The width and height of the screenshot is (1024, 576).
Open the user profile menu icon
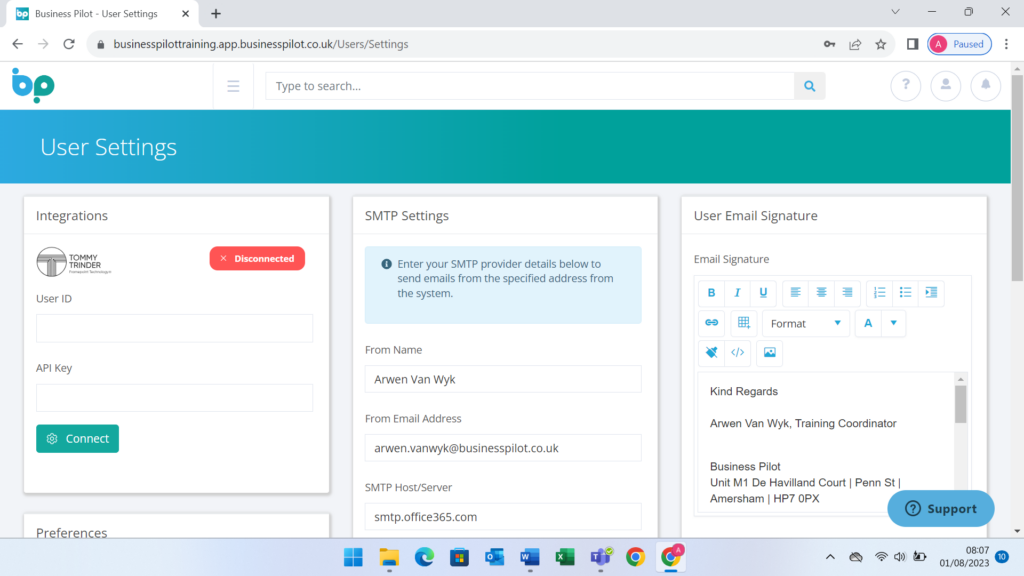point(945,86)
